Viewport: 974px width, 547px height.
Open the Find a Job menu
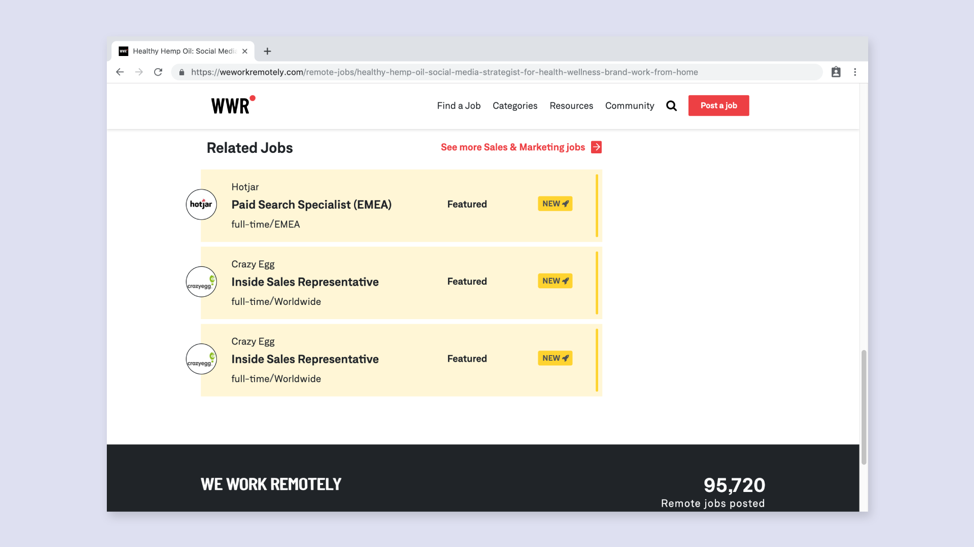458,106
